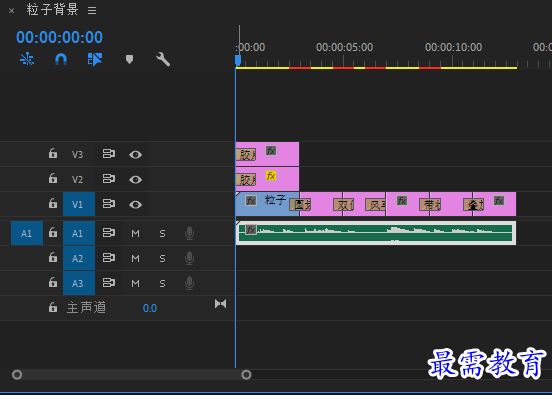Add a marker with the marker icon

[x=129, y=59]
